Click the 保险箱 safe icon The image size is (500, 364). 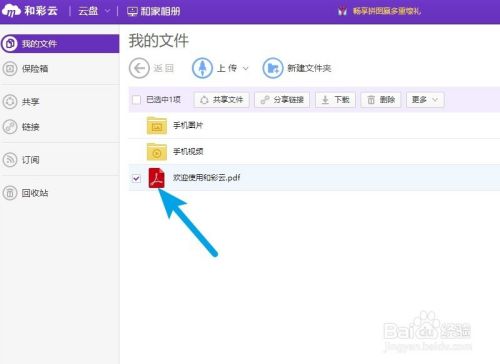(x=10, y=69)
